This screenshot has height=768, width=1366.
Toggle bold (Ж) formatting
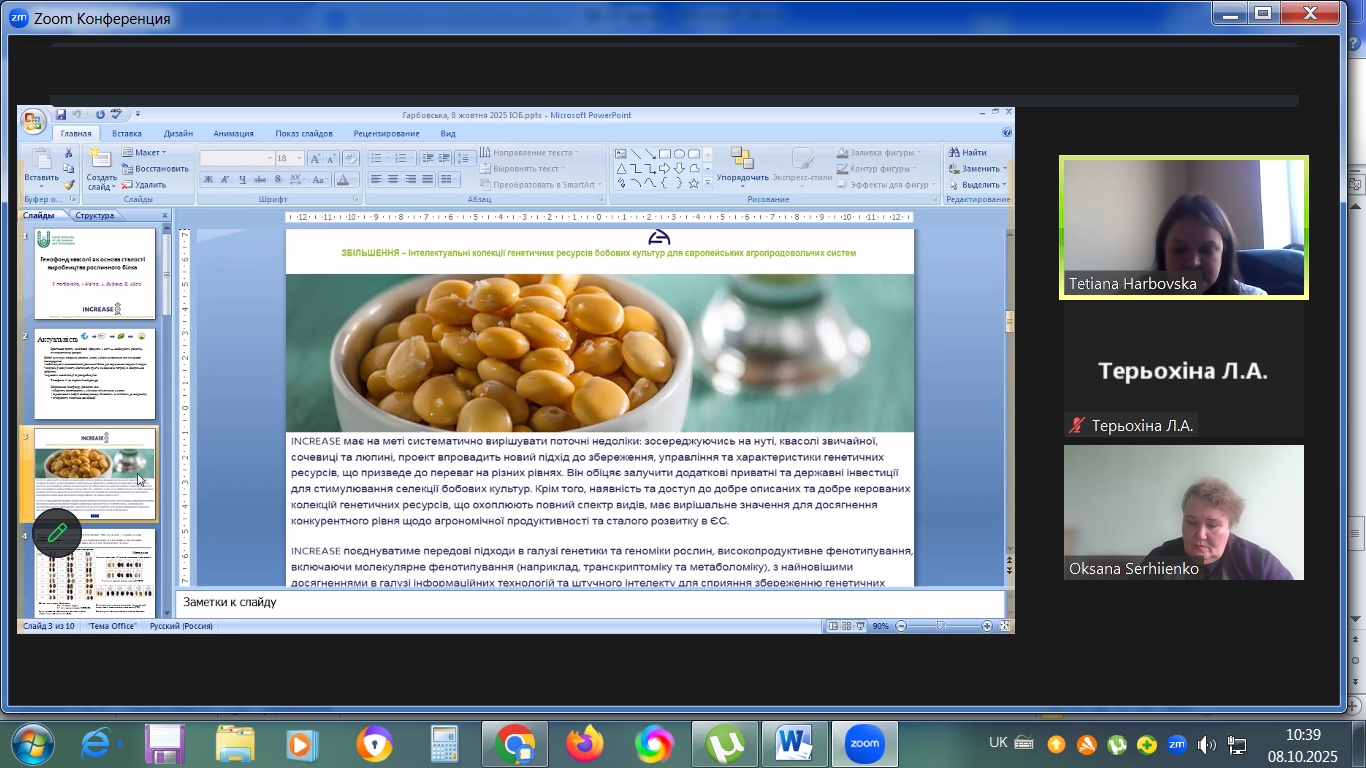[x=208, y=180]
